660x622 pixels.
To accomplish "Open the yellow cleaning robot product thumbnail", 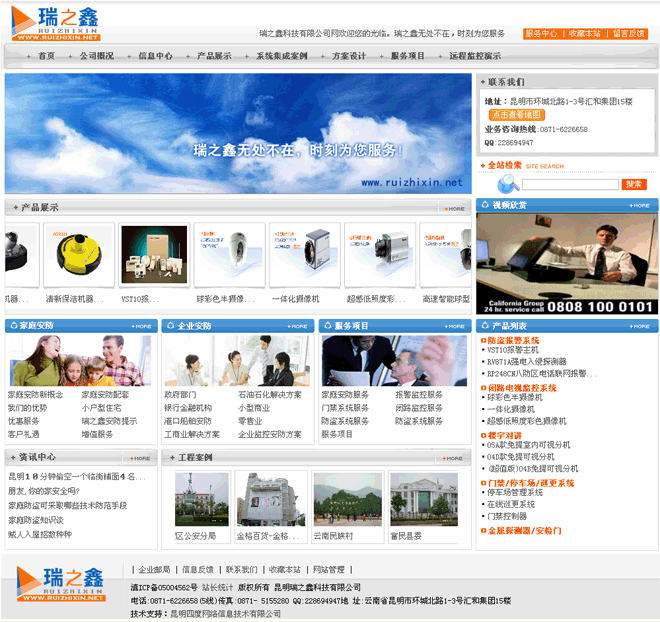I will (x=79, y=255).
